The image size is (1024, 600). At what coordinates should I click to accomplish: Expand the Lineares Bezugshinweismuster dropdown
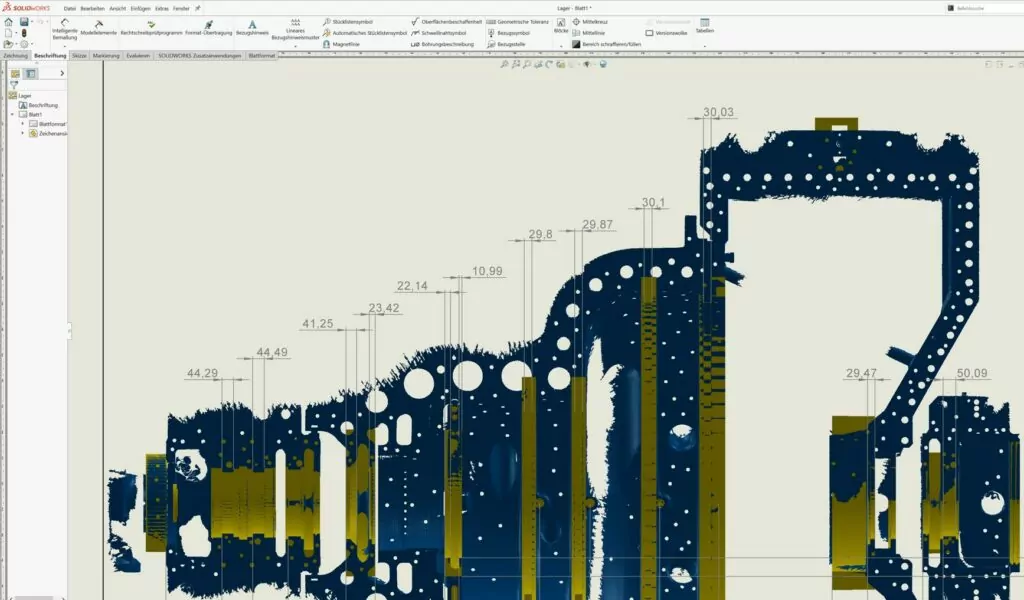coord(294,46)
